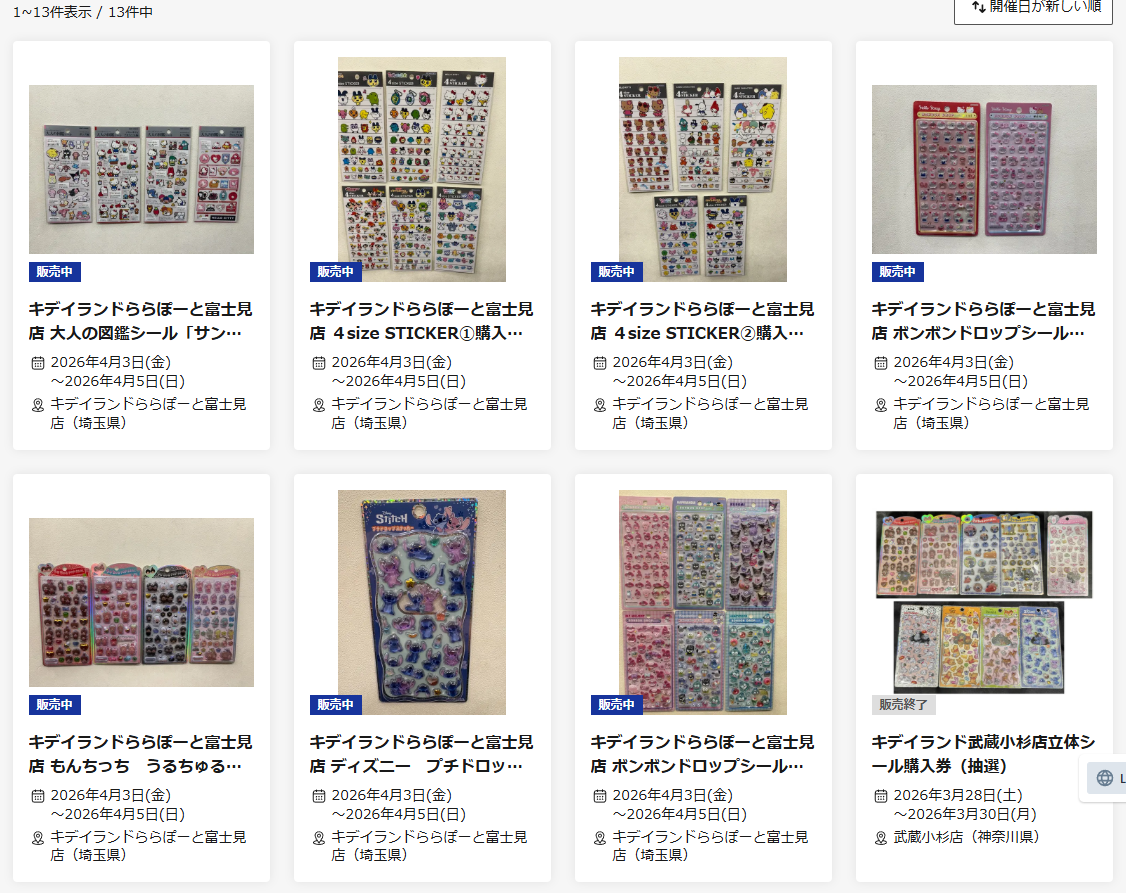Click calendar icon on first-row ボンボンドロップシール card
The image size is (1126, 893).
pos(880,363)
